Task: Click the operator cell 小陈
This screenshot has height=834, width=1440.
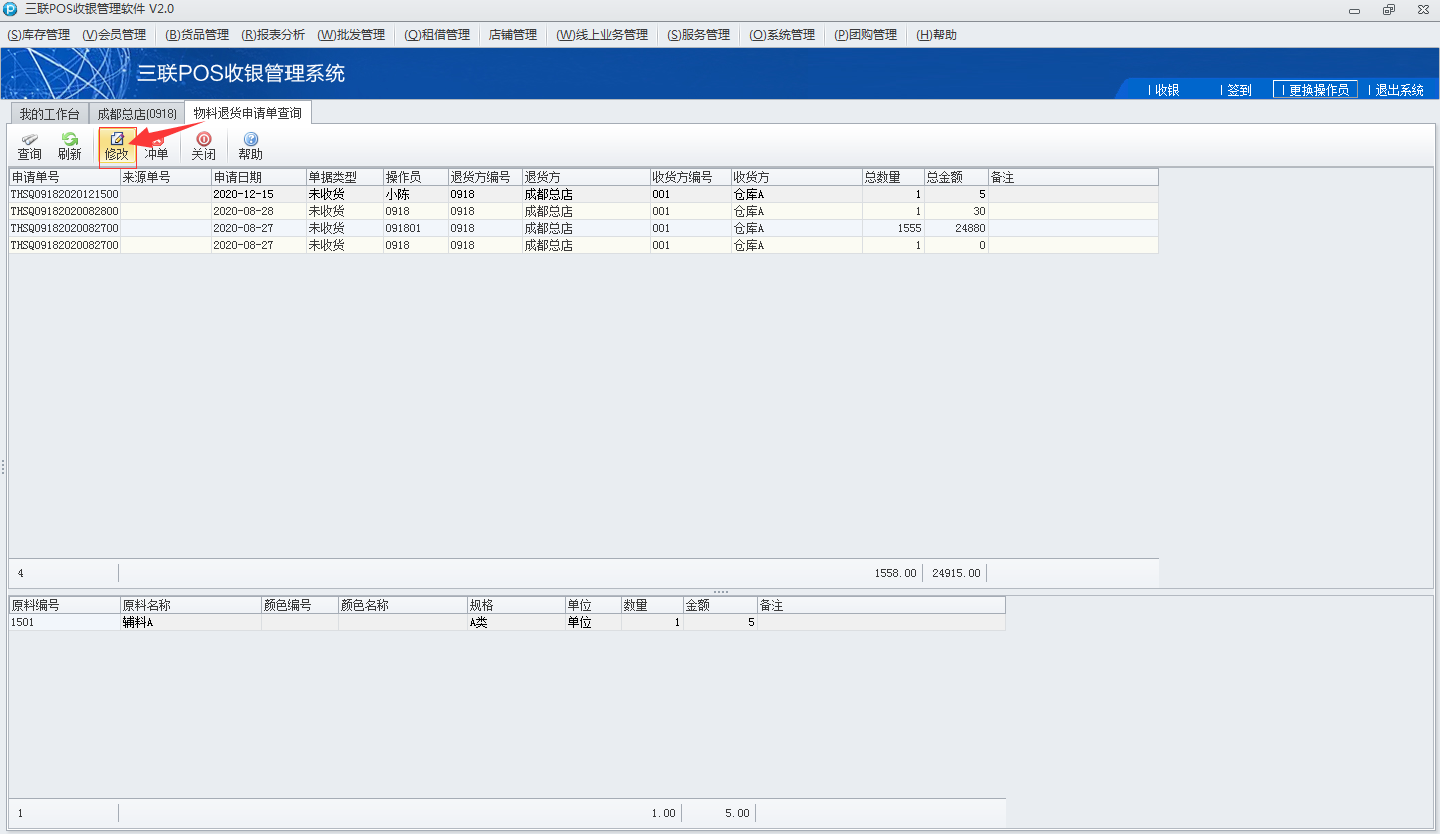Action: (x=416, y=194)
